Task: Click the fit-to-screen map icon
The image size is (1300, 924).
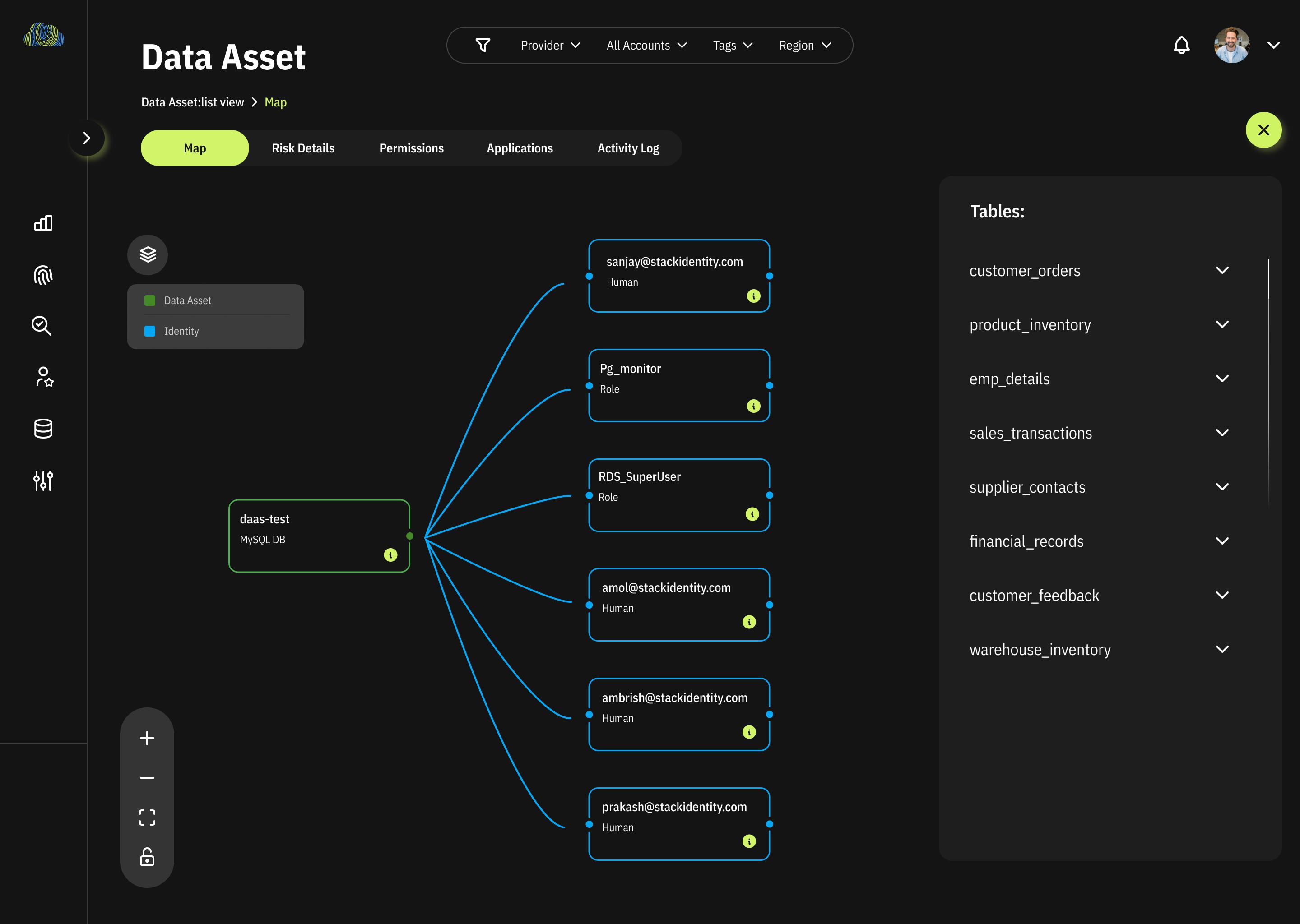Action: [x=147, y=818]
